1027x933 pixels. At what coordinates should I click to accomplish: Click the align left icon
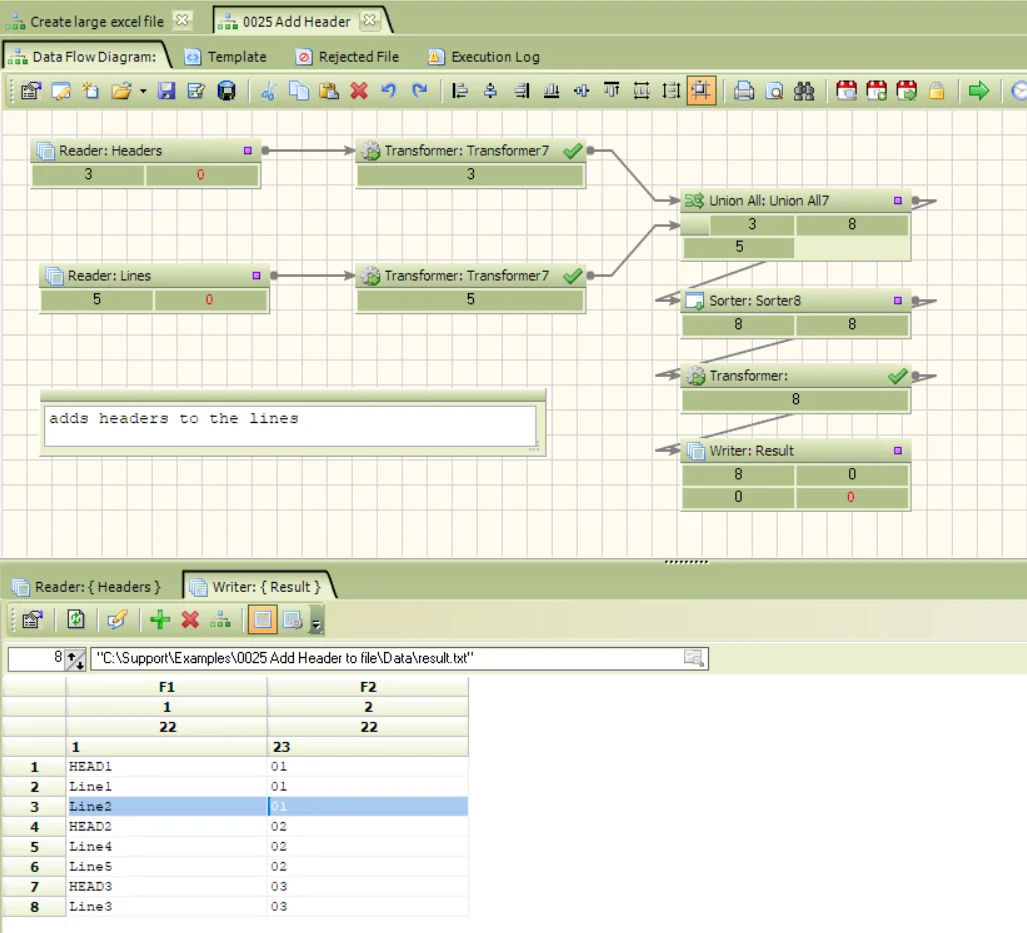pyautogui.click(x=460, y=90)
